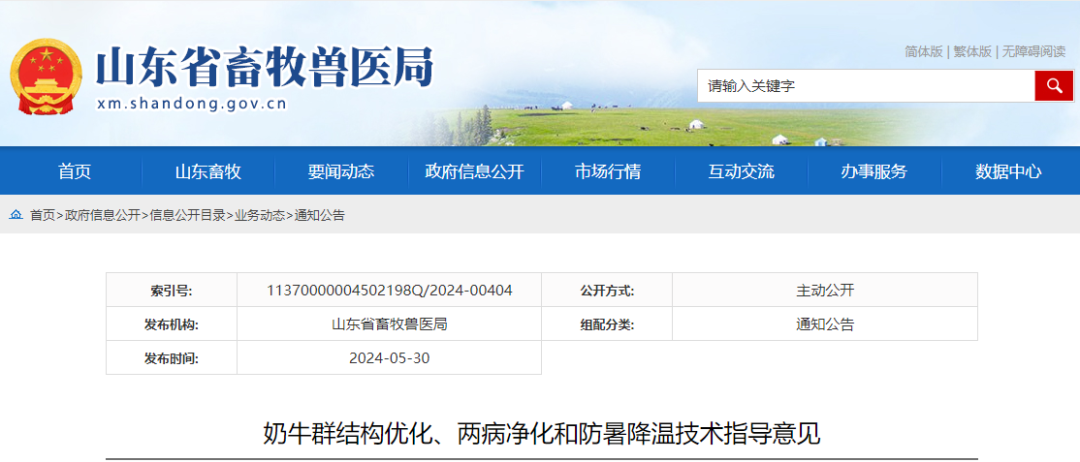Type in the 请输入关键字 search field
Viewport: 1080px width, 462px height.
[x=865, y=86]
